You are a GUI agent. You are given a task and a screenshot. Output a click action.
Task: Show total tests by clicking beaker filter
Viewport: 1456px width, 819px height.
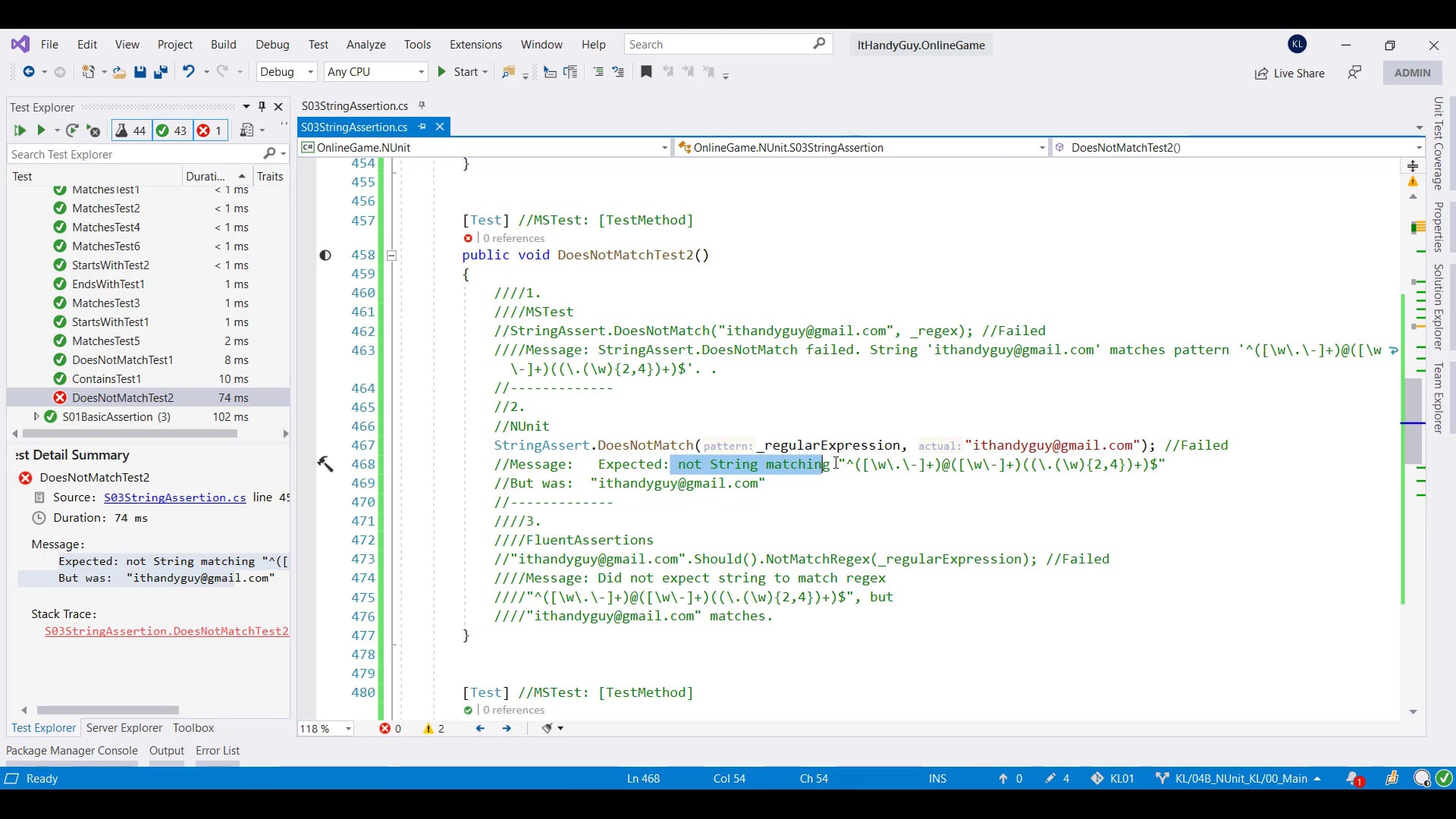tap(130, 130)
